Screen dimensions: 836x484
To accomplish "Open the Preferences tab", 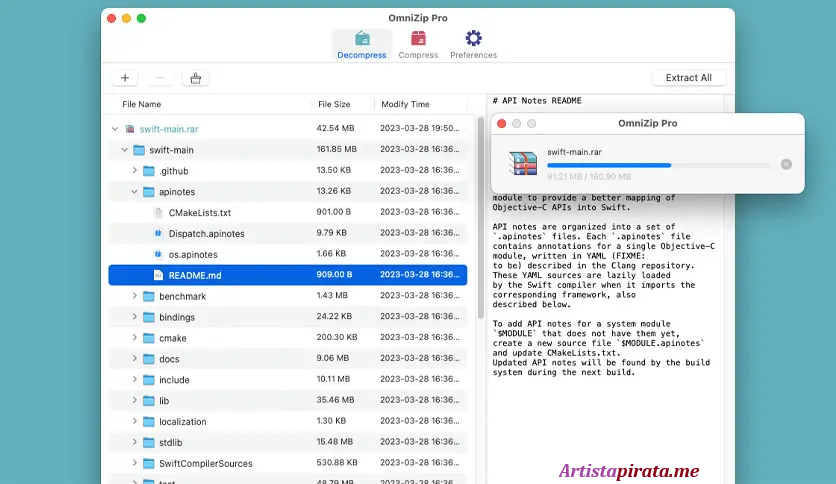I will 473,44.
